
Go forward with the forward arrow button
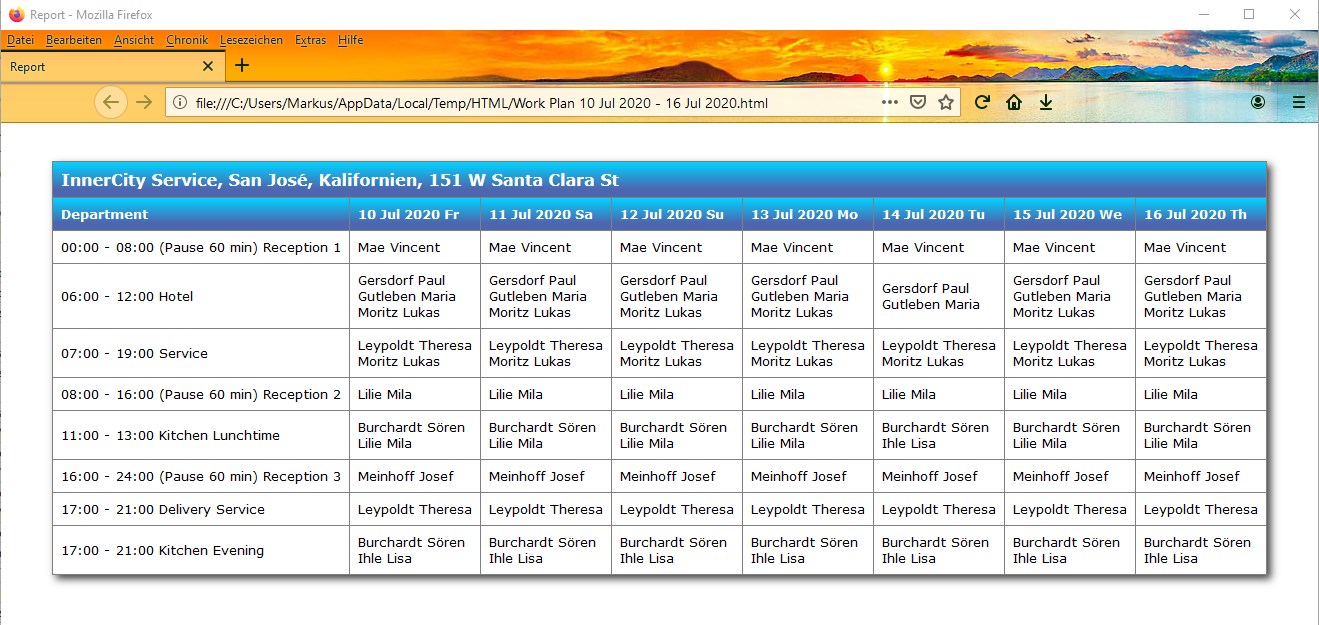(x=144, y=102)
